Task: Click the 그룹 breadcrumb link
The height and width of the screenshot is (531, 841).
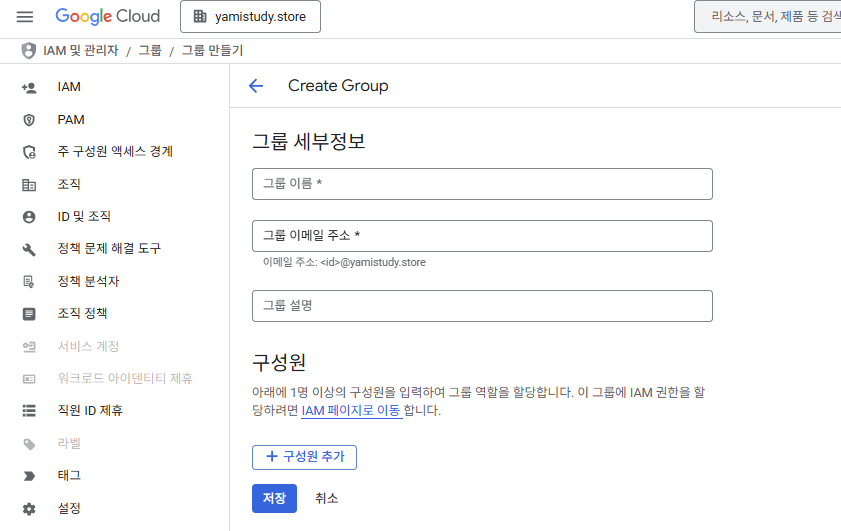Action: [150, 50]
